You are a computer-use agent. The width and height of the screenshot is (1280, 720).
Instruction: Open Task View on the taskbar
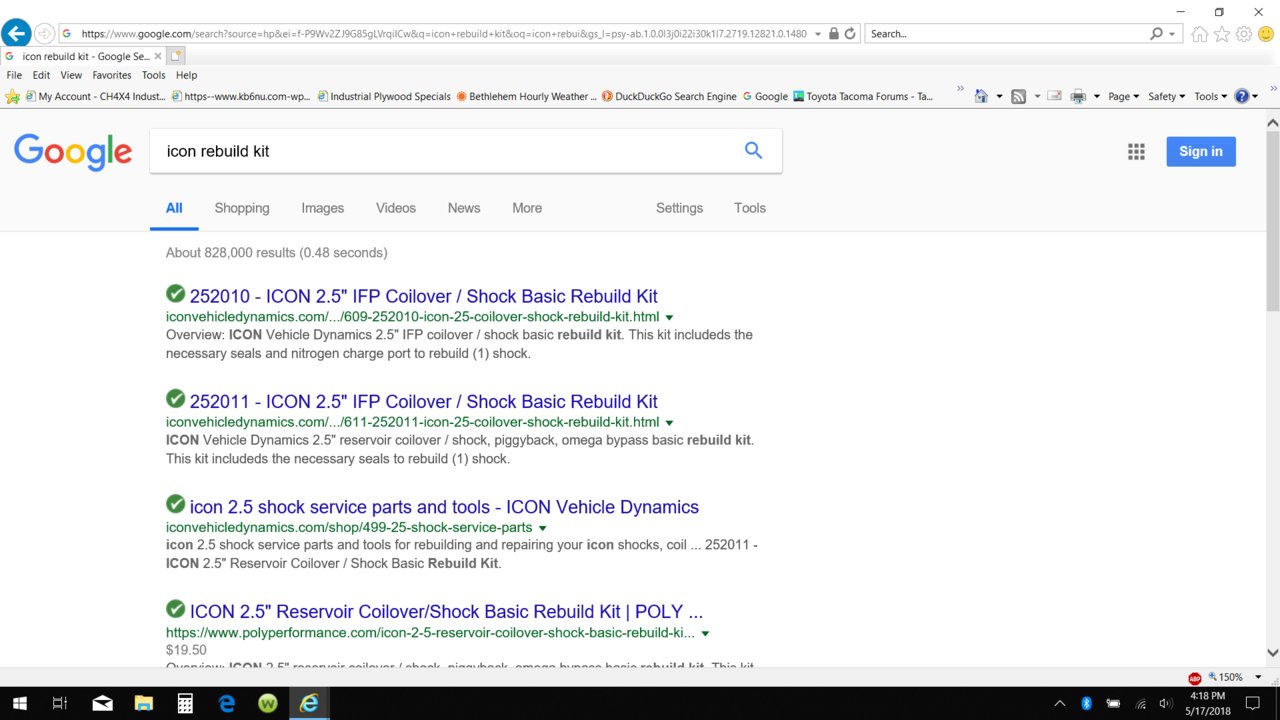(59, 703)
